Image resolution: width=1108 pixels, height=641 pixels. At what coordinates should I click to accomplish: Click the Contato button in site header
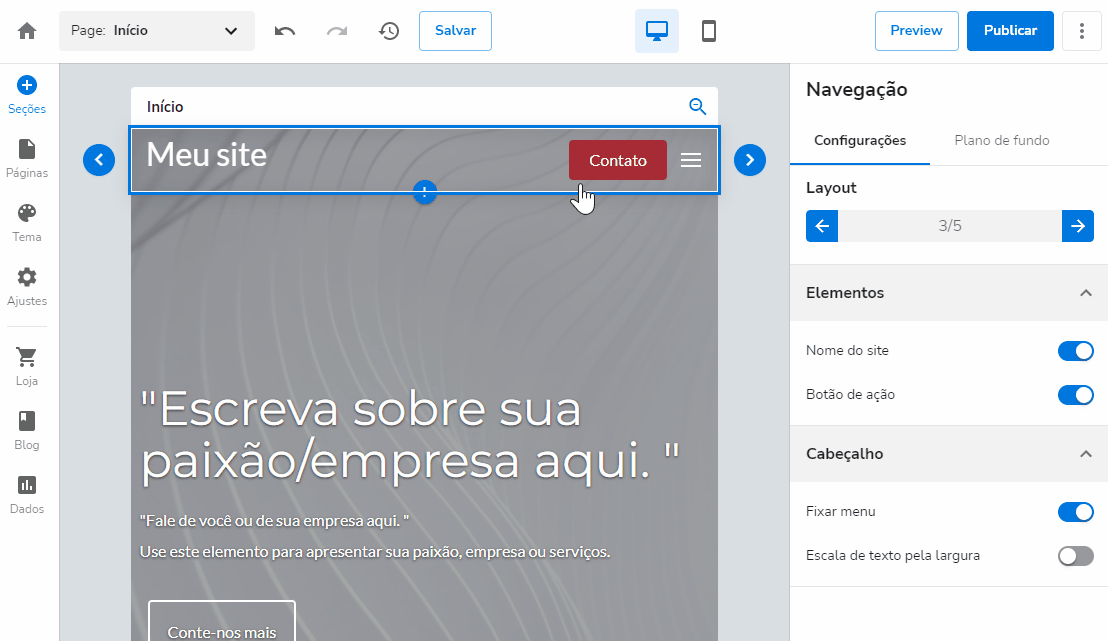[x=618, y=160]
